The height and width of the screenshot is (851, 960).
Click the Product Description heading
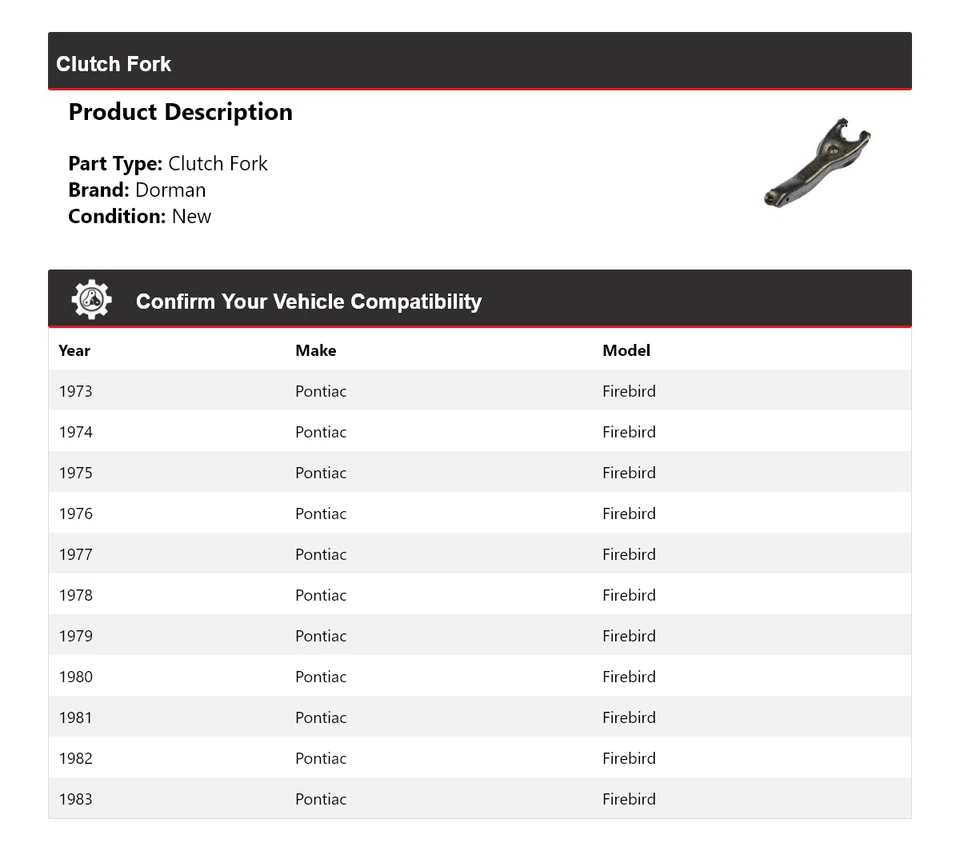click(180, 112)
